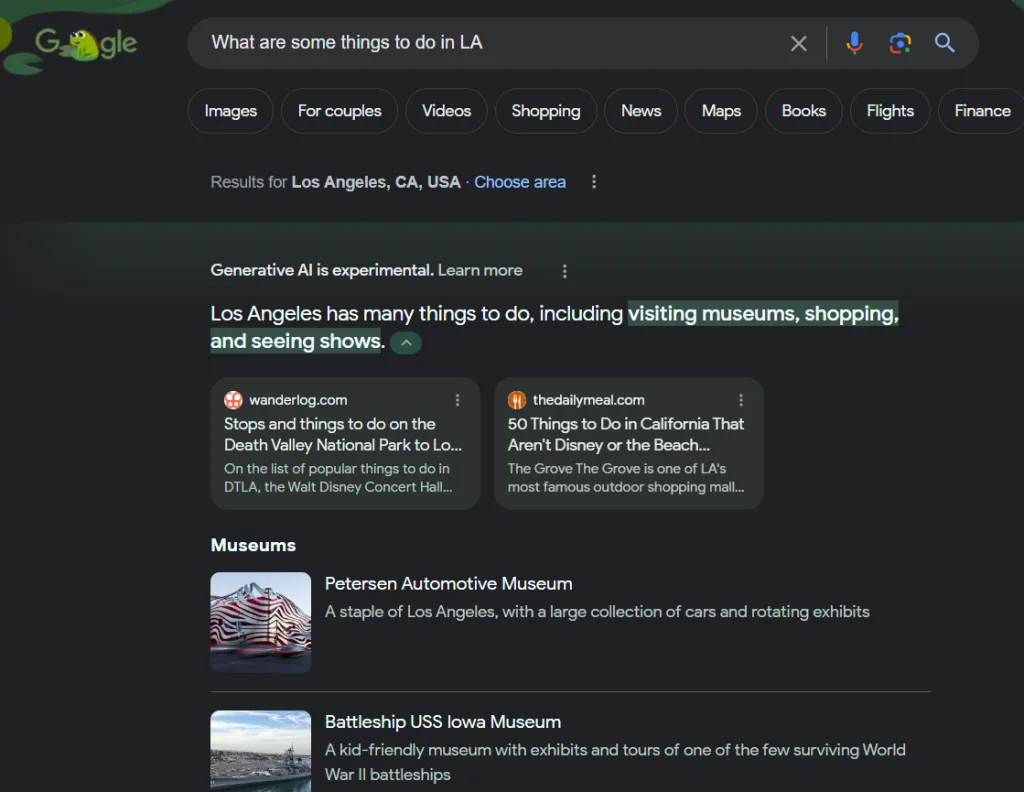Open Google Lens image search icon
Viewport: 1024px width, 792px height.
[900, 43]
